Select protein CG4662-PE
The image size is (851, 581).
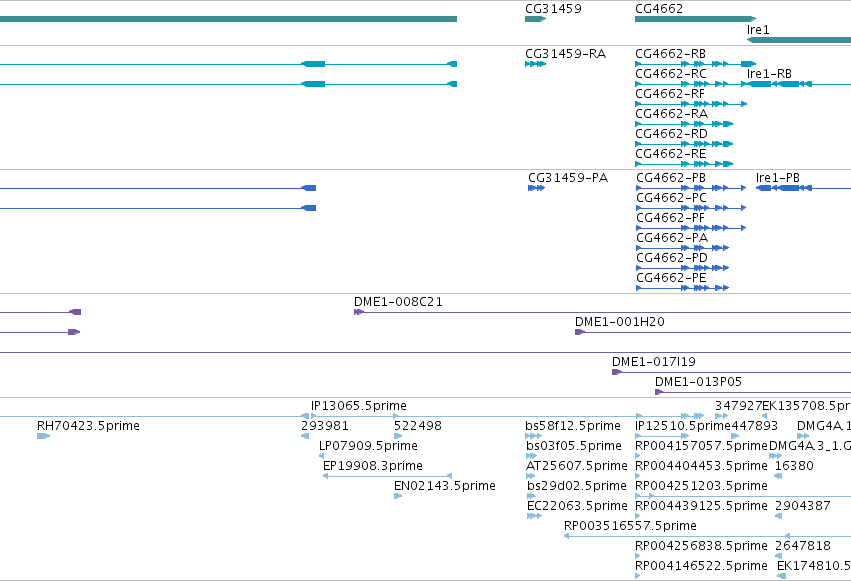[671, 278]
